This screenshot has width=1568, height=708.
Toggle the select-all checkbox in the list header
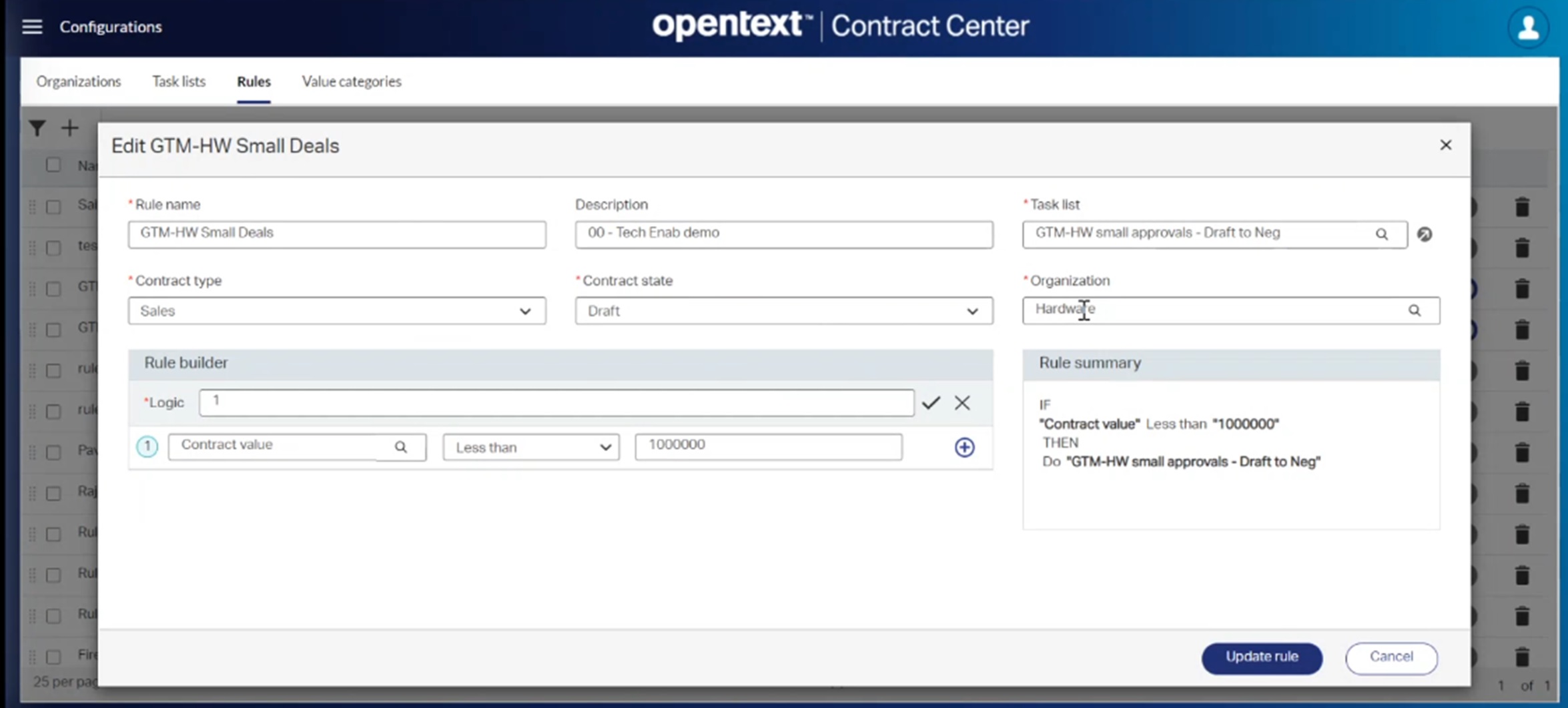[53, 165]
